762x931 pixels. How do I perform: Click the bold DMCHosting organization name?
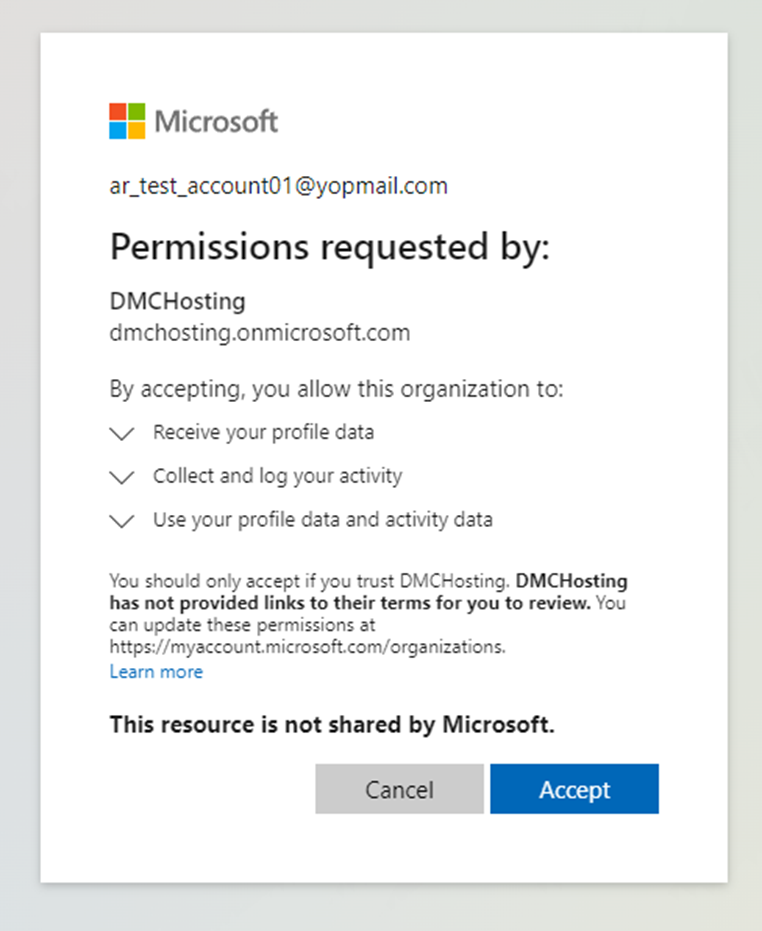coord(177,301)
